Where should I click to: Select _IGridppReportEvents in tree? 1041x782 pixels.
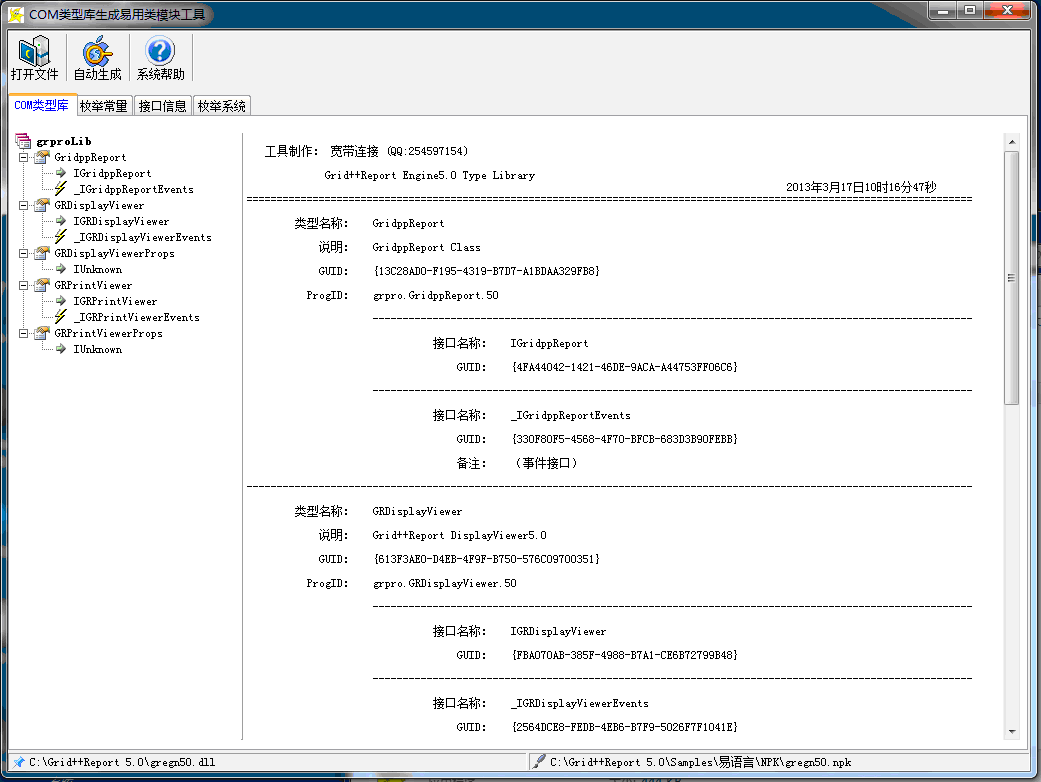[x=133, y=189]
